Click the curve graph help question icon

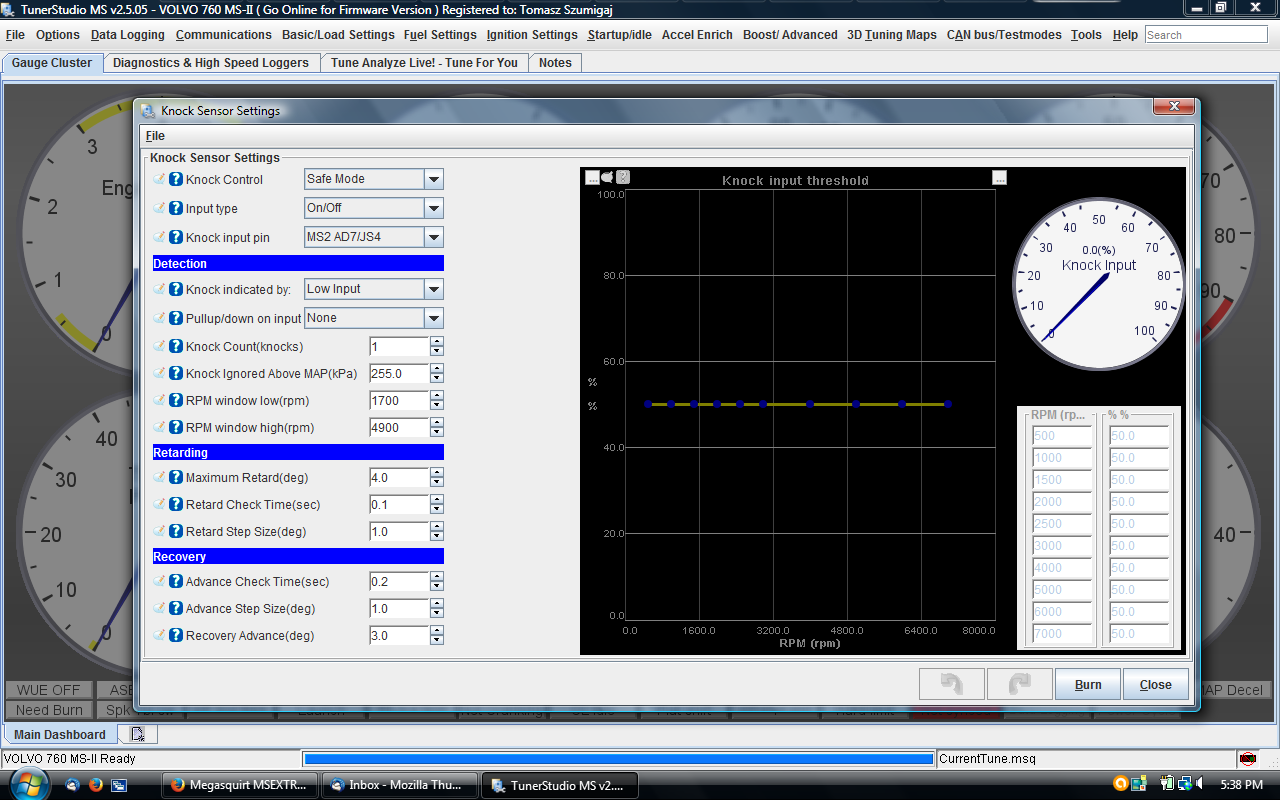[x=623, y=178]
